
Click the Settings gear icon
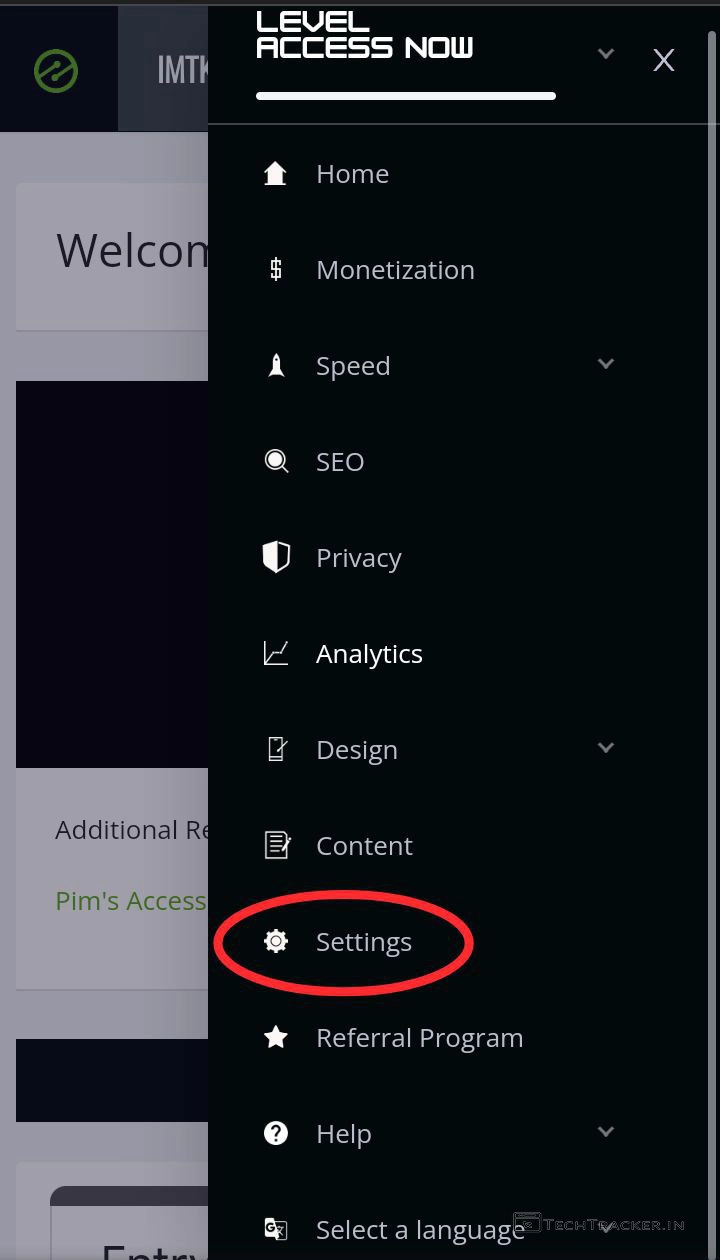(276, 941)
